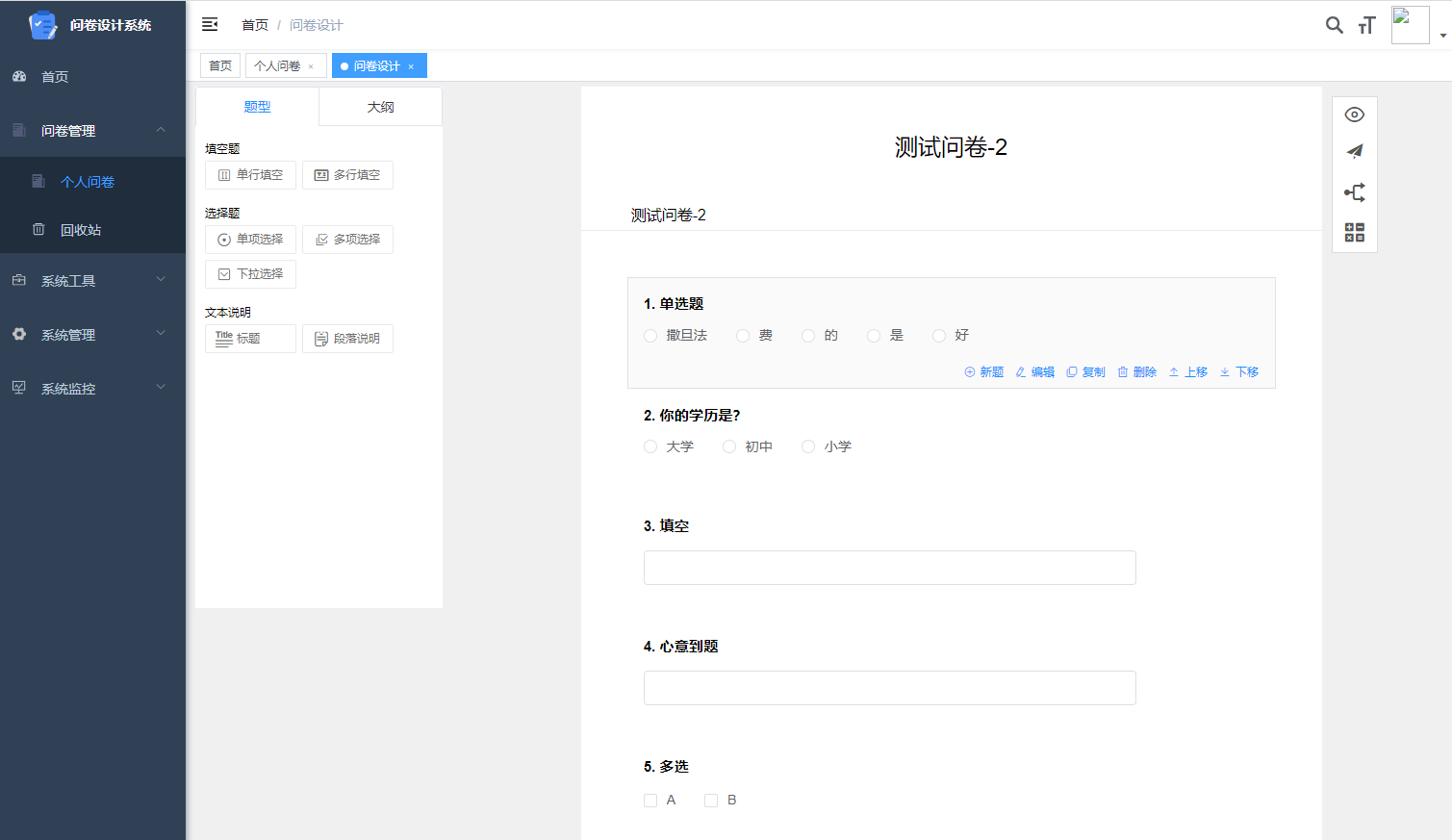1452x840 pixels.
Task: Close the 个人问卷 page tab
Action: 311,66
